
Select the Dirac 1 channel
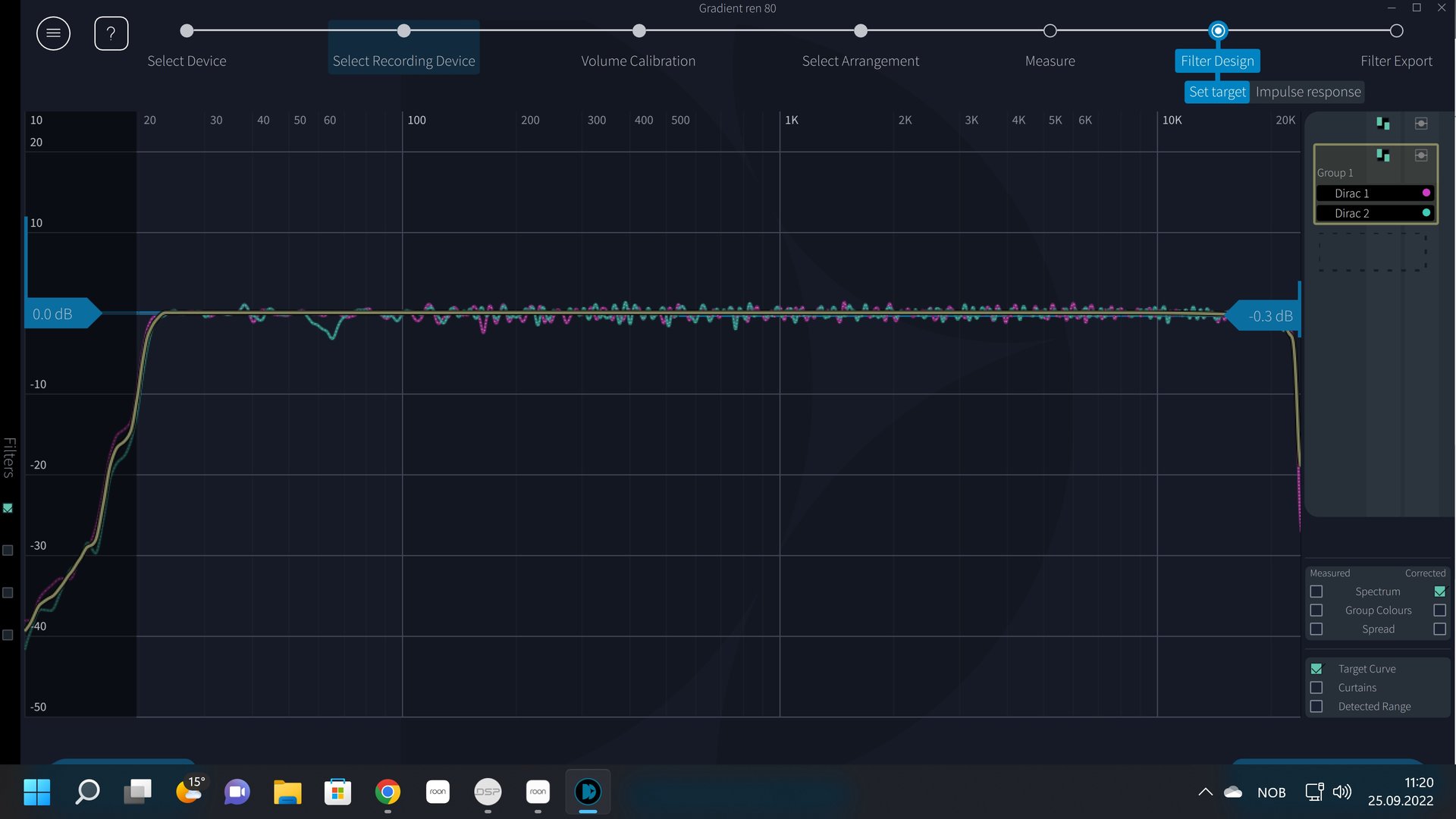tap(1351, 193)
